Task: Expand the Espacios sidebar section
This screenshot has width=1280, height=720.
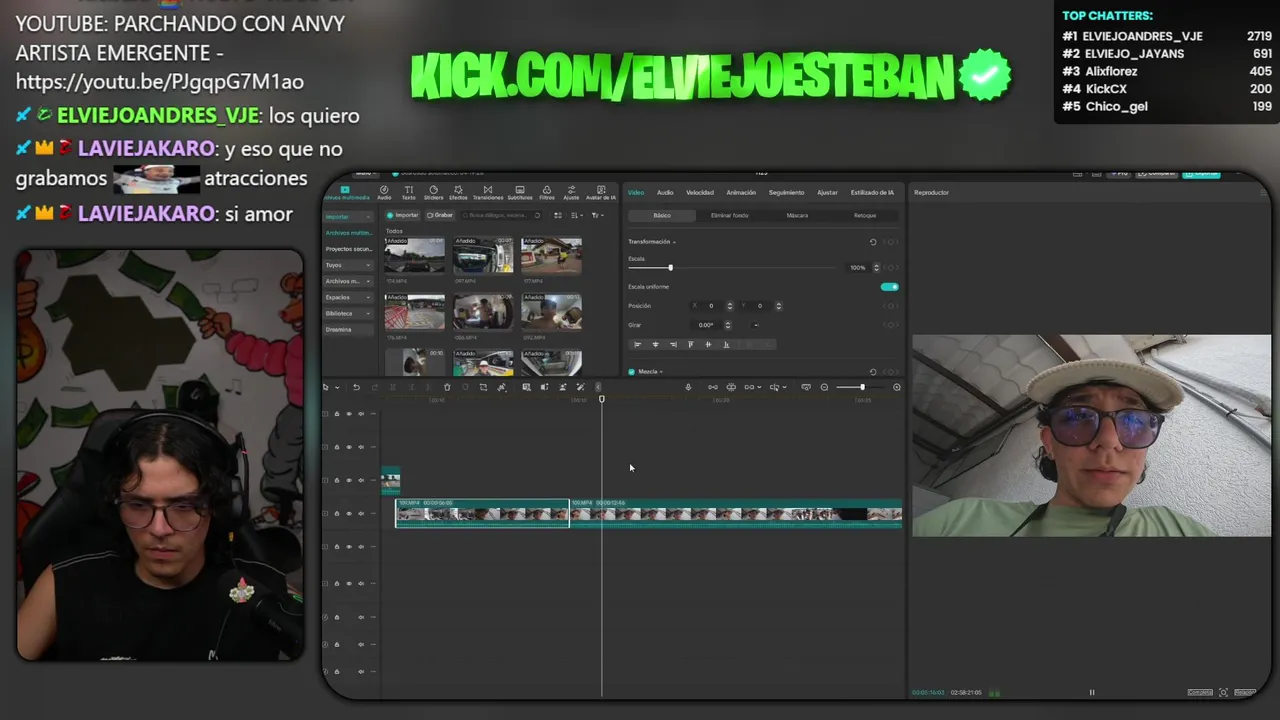Action: coord(368,297)
